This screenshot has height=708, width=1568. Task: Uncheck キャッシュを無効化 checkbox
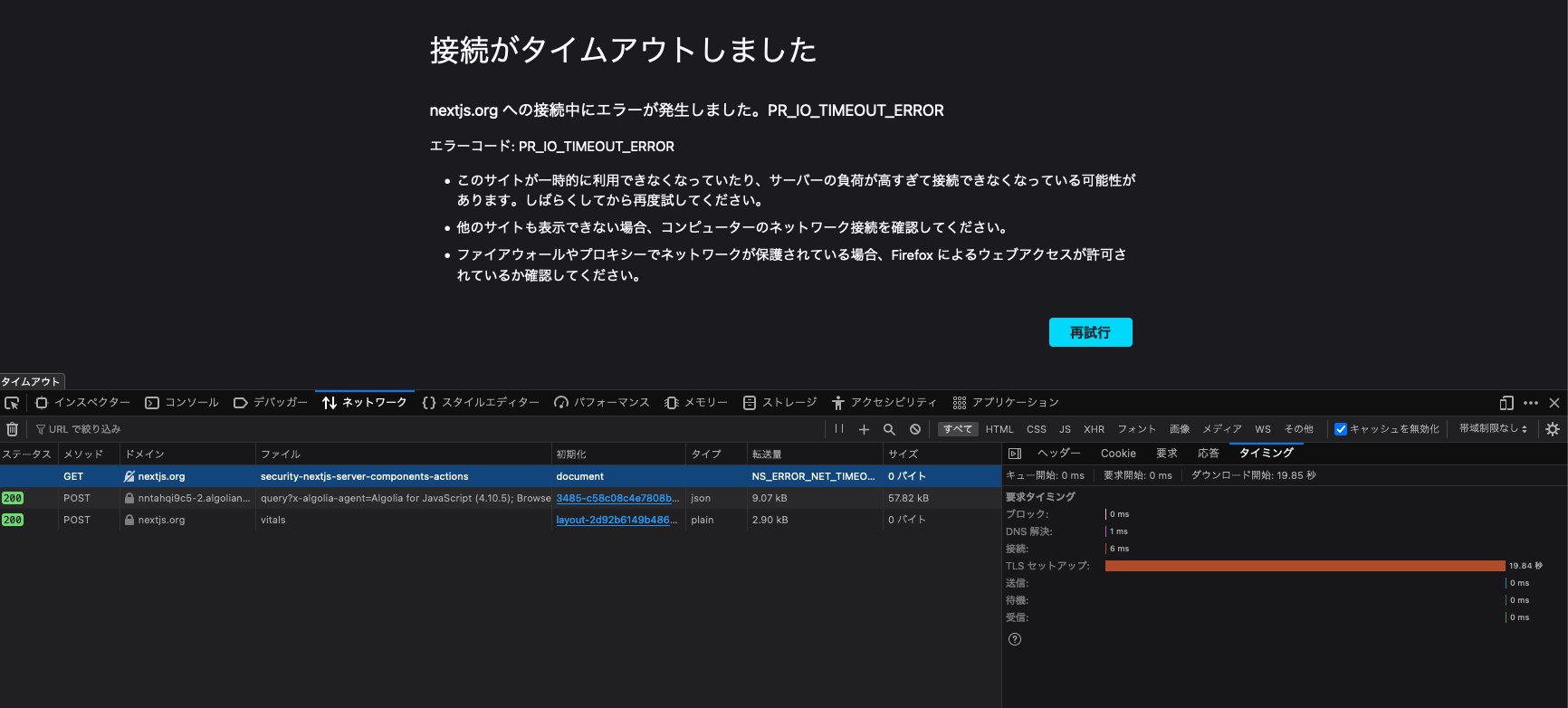coord(1341,429)
